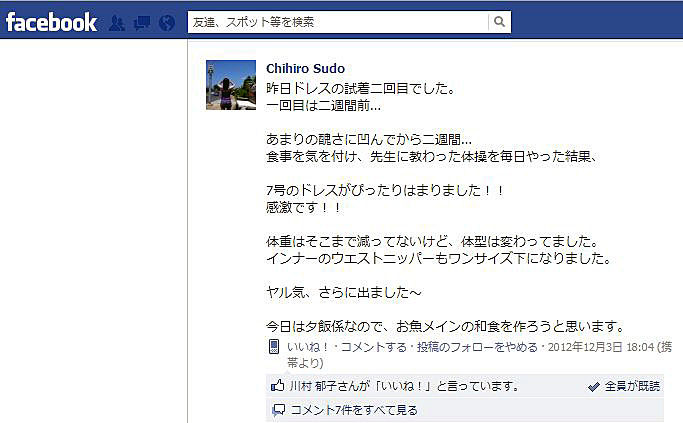Click the thumbs-up icon in likes row
This screenshot has height=423, width=683.
[277, 386]
